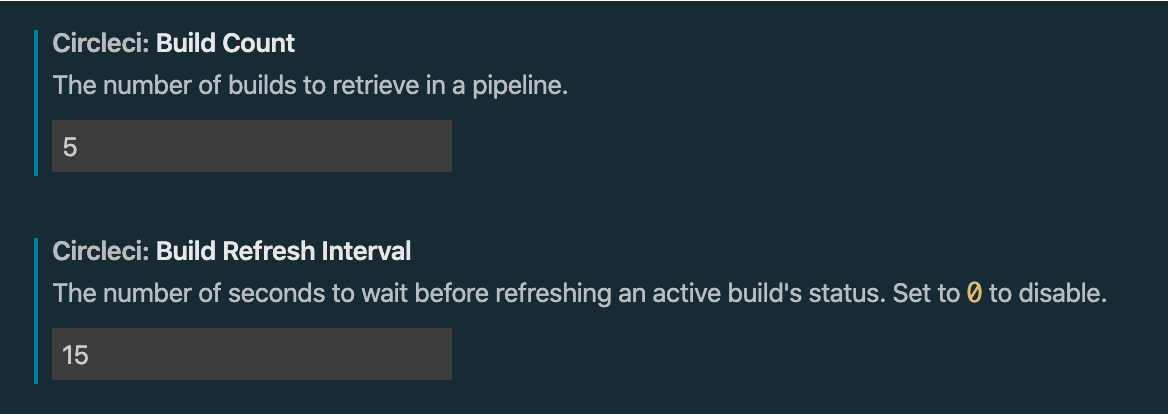
Task: Click the highlighted yellow 0 code value
Action: point(974,294)
